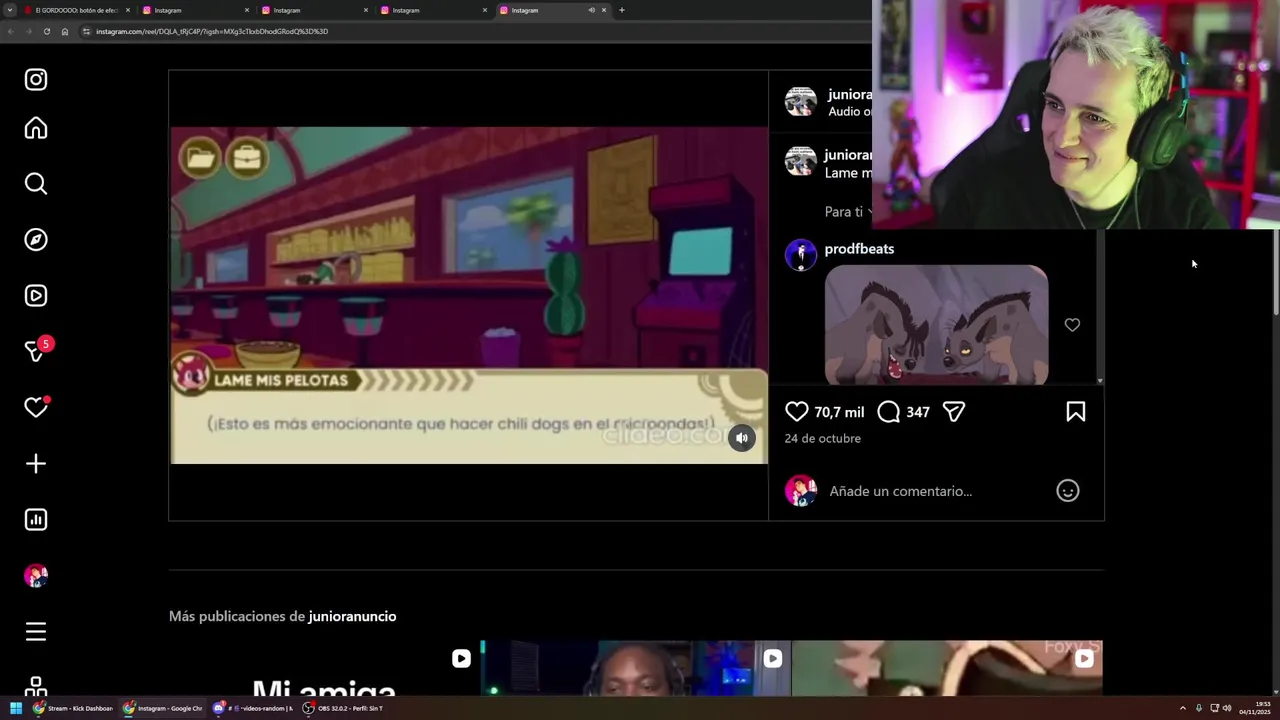Expand hidden system tray icons
The image size is (1280, 720).
pyautogui.click(x=1182, y=708)
